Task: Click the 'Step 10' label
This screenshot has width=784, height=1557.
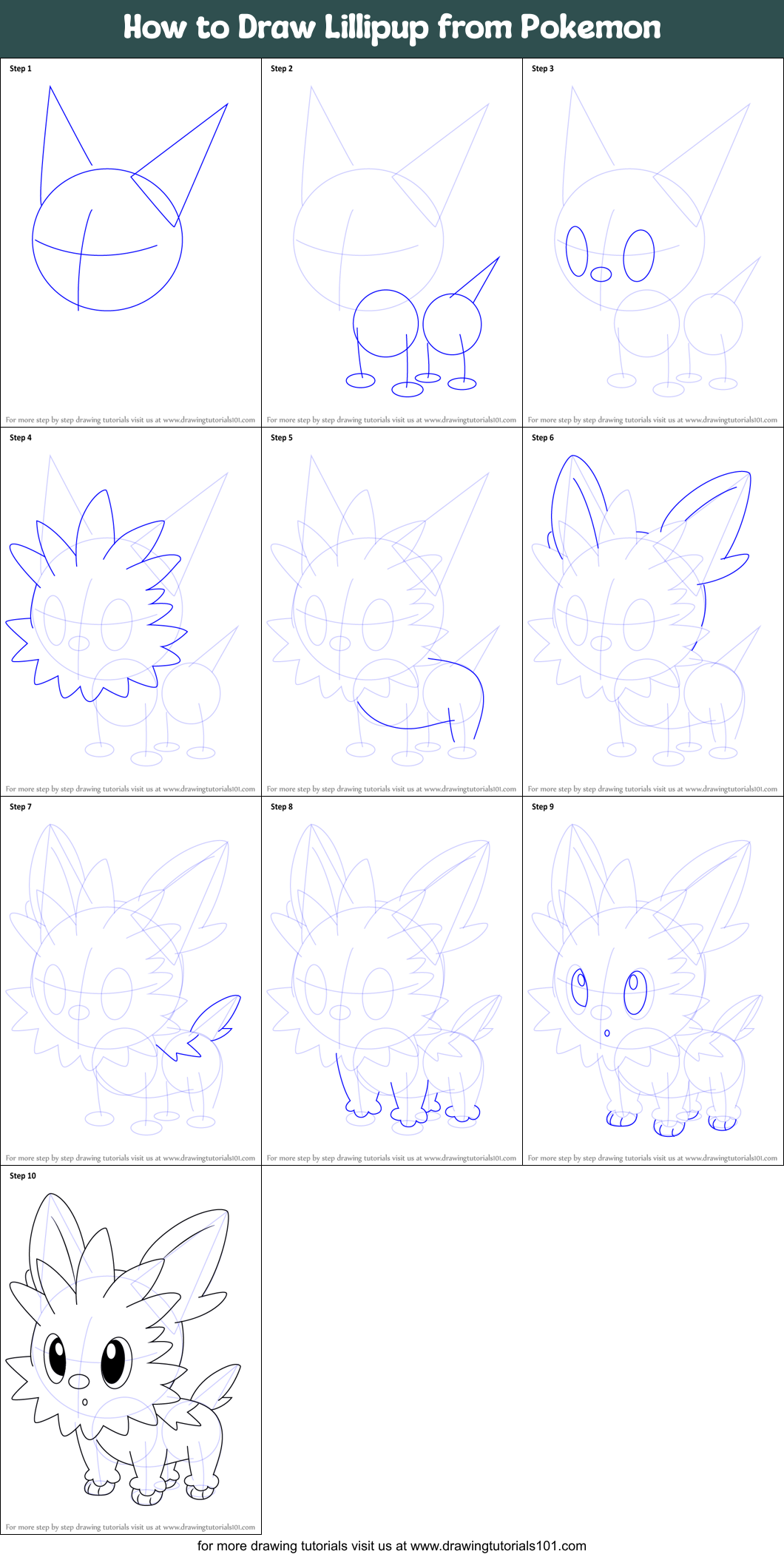Action: pos(23,1176)
